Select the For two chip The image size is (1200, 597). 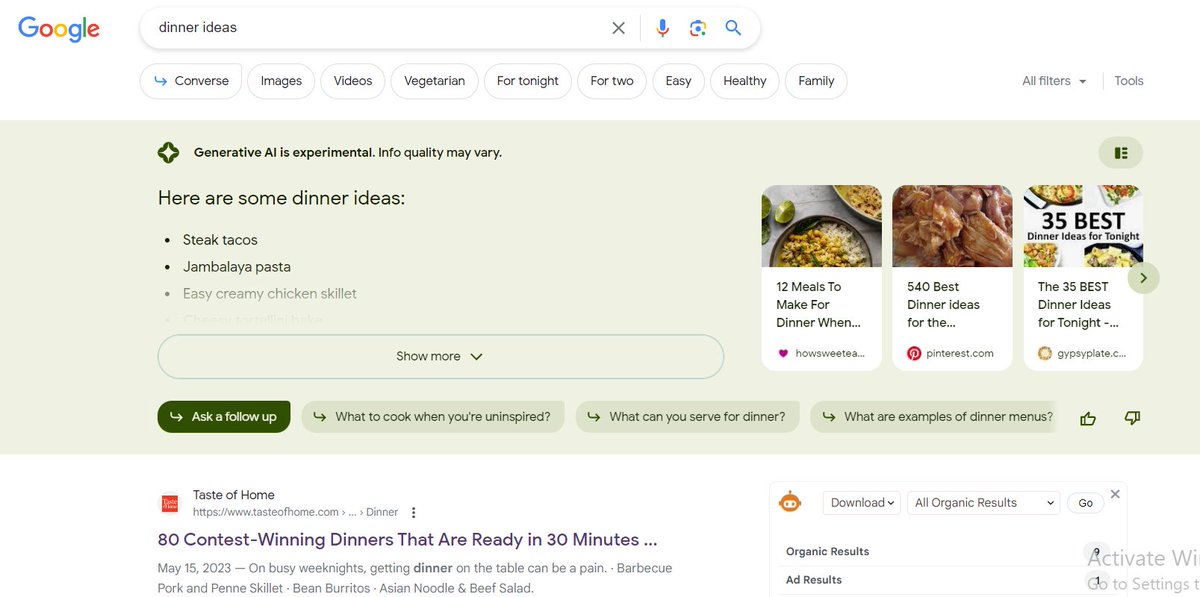point(612,81)
